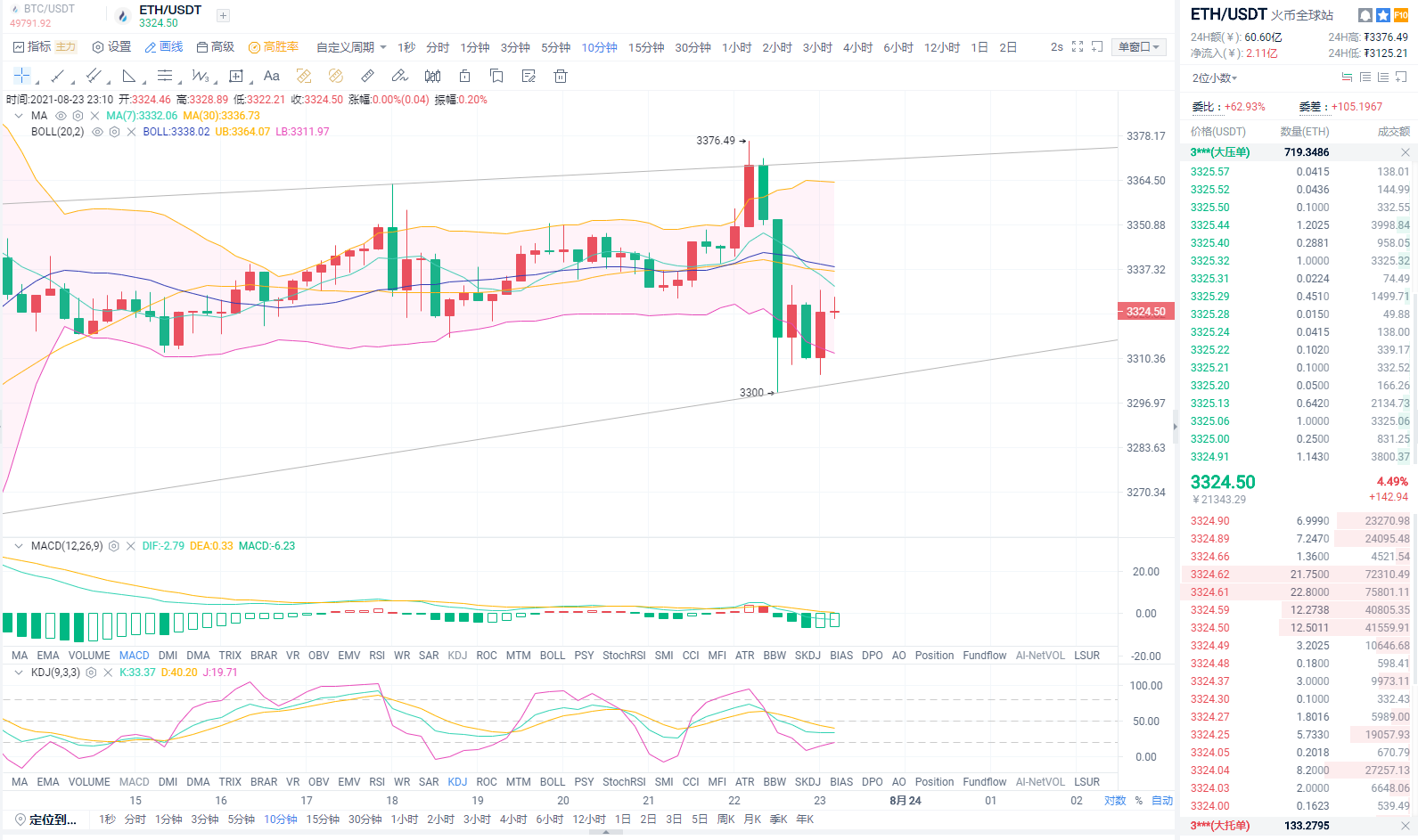The height and width of the screenshot is (840, 1418).
Task: Click the alert bell icon for ETH/USDT
Action: [1365, 15]
